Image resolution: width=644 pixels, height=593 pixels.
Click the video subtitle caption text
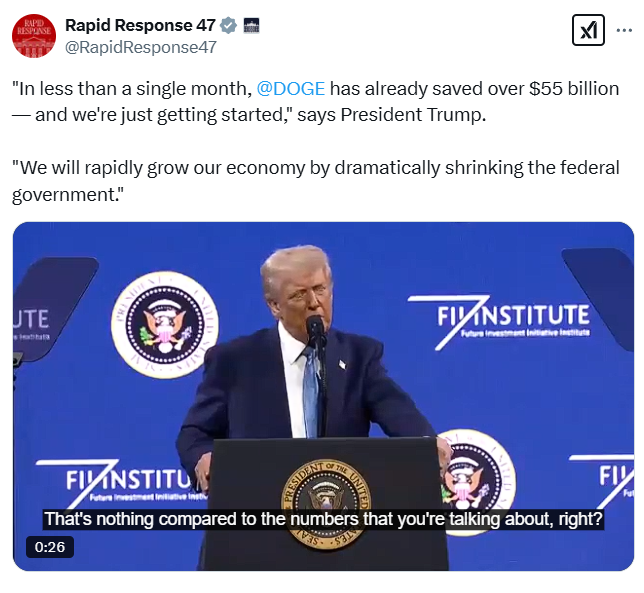(x=323, y=519)
